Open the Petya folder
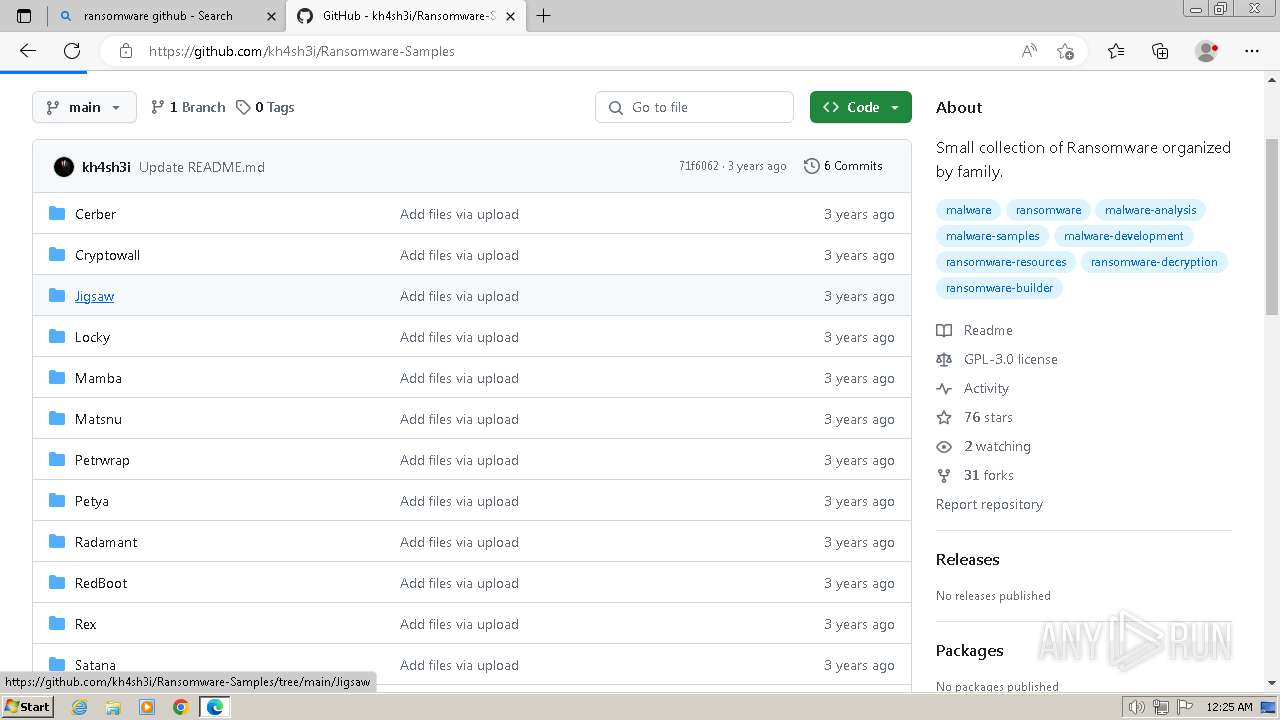Image resolution: width=1280 pixels, height=720 pixels. (92, 501)
